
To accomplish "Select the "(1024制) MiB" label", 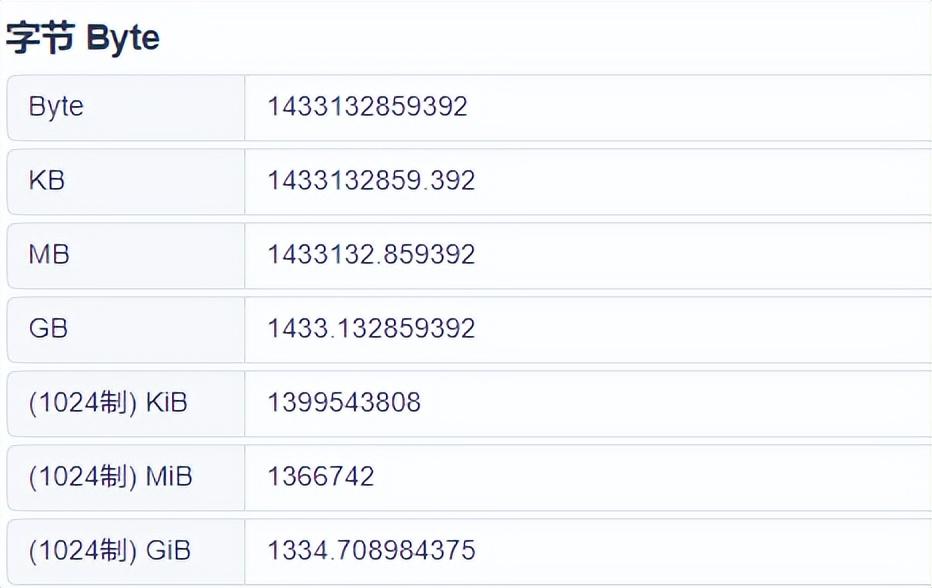I will [x=110, y=477].
